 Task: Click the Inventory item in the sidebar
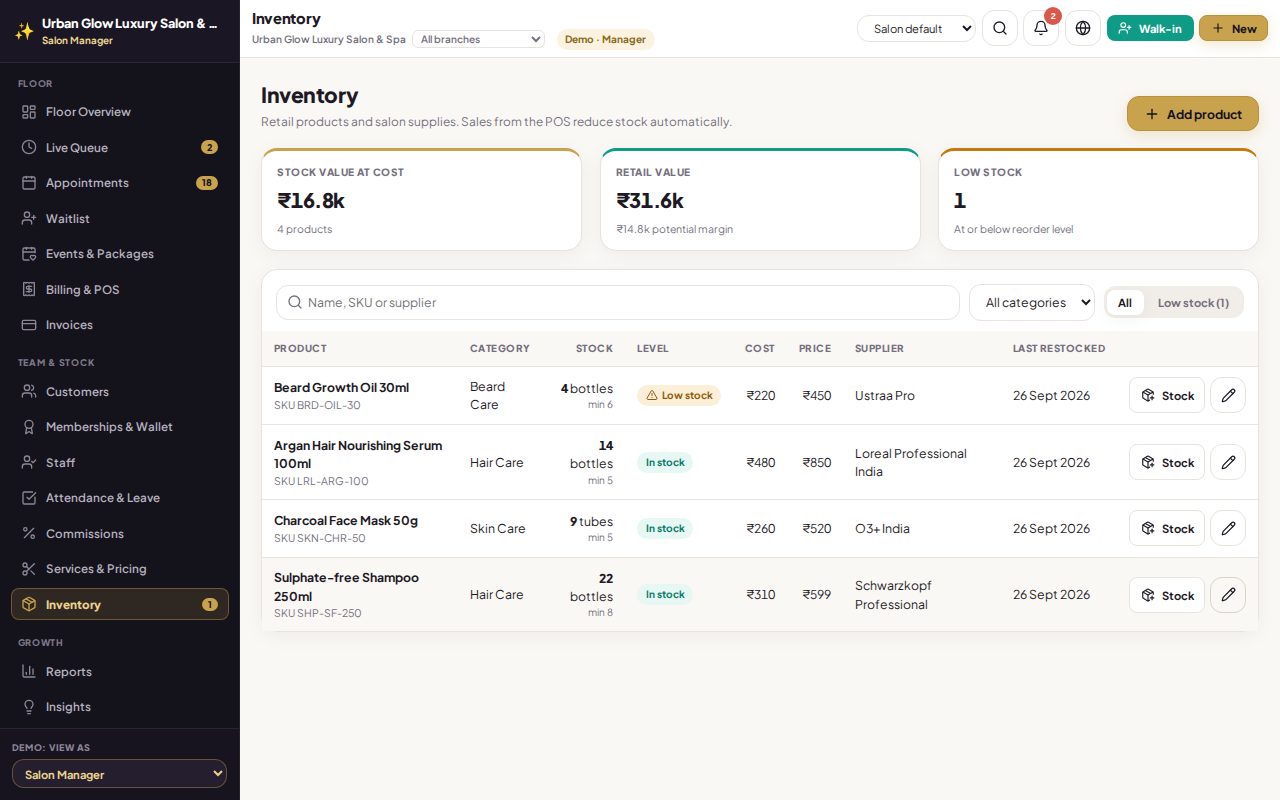click(120, 605)
